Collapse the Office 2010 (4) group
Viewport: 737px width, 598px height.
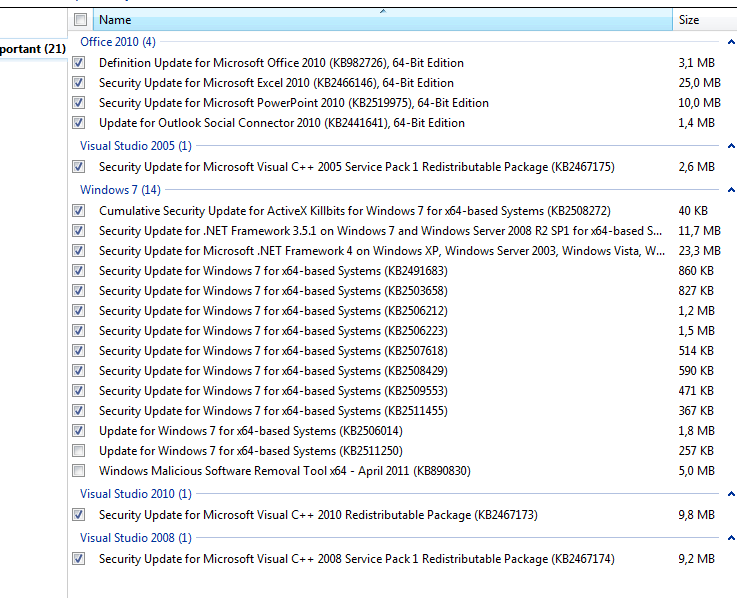point(731,42)
